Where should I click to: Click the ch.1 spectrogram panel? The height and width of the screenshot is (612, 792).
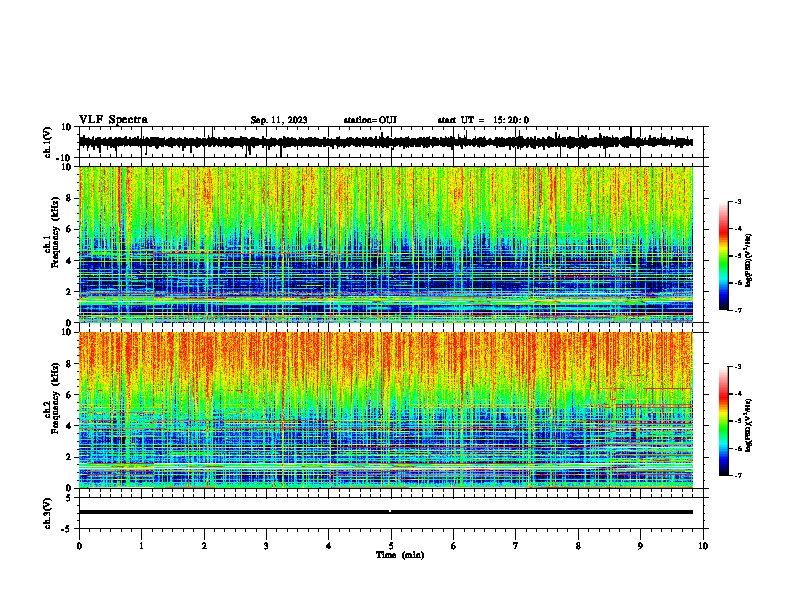[386, 244]
